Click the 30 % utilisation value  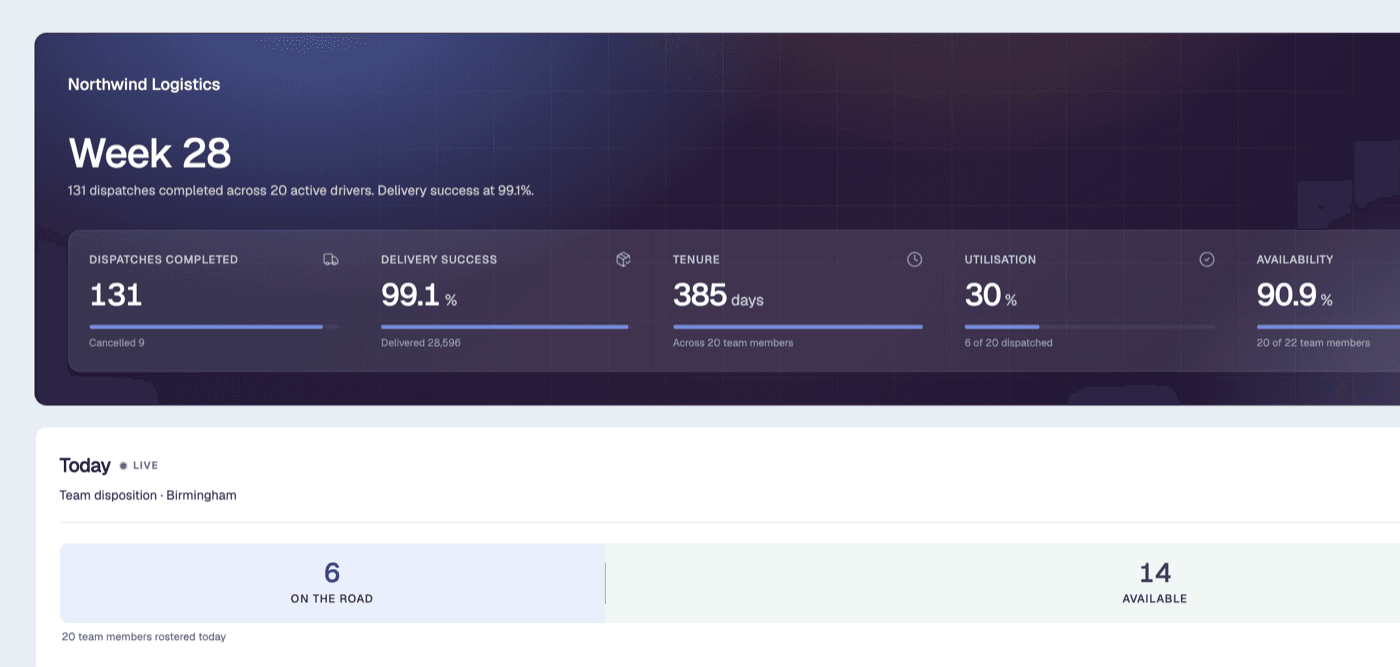[991, 295]
